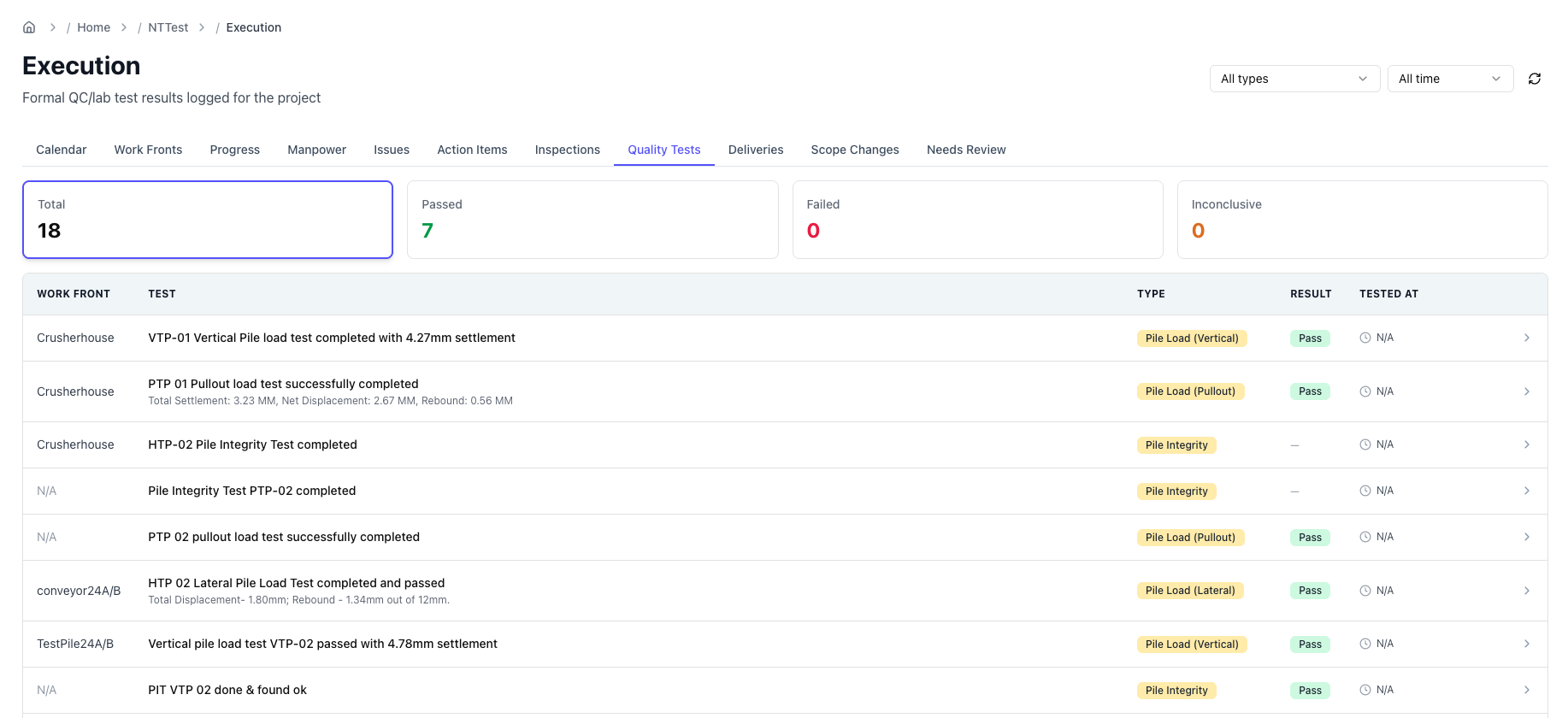Switch to the Work Fronts tab
Image resolution: width=1568 pixels, height=718 pixels.
click(x=148, y=150)
